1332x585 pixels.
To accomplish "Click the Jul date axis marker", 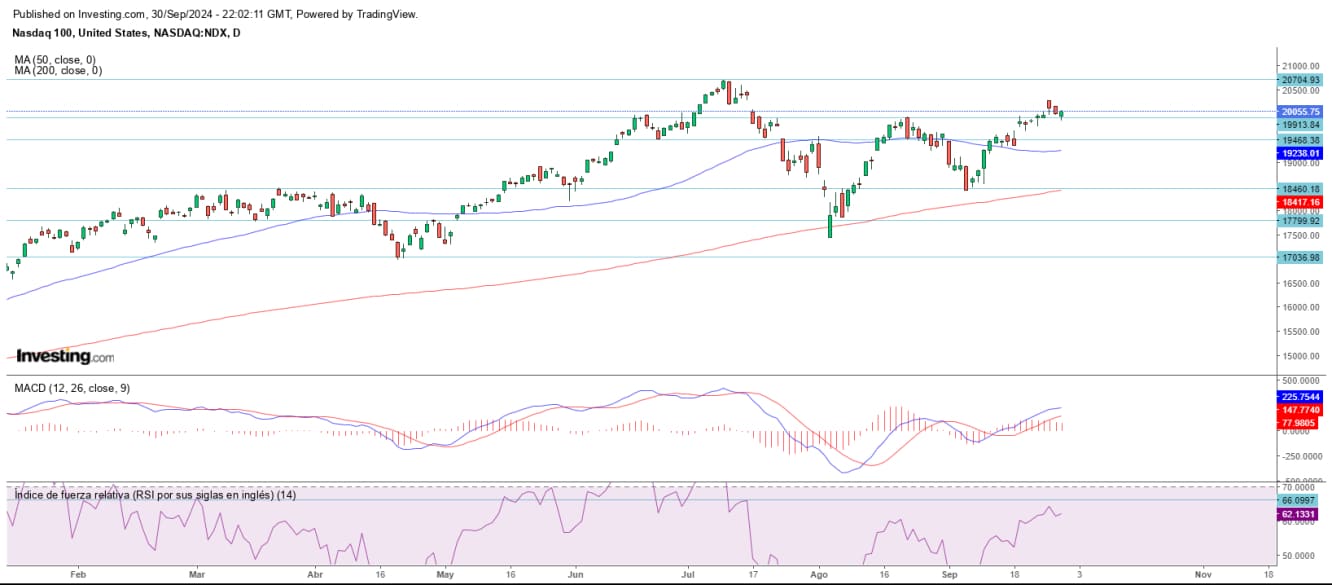I will (688, 575).
